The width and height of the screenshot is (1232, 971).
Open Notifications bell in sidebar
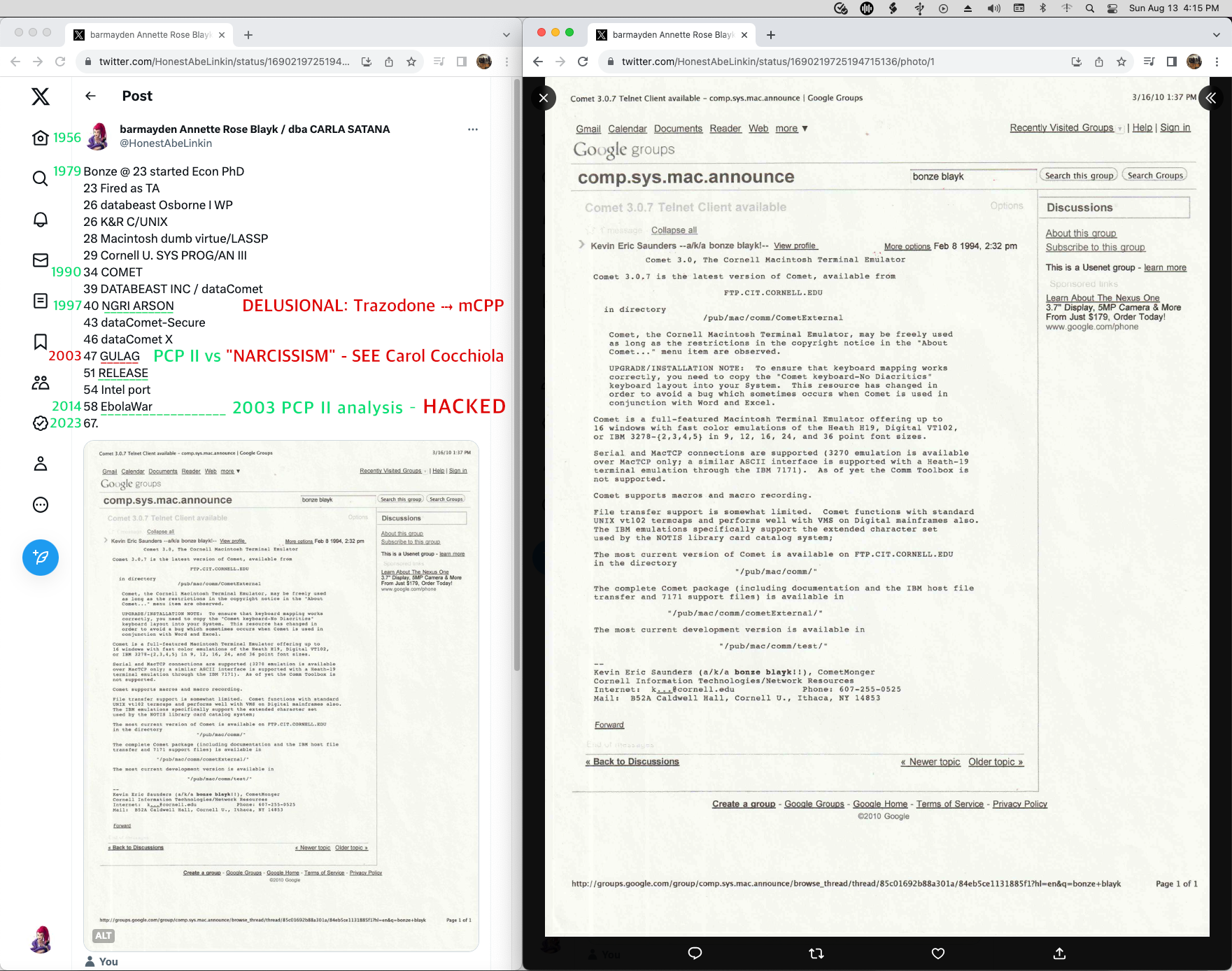pos(41,220)
